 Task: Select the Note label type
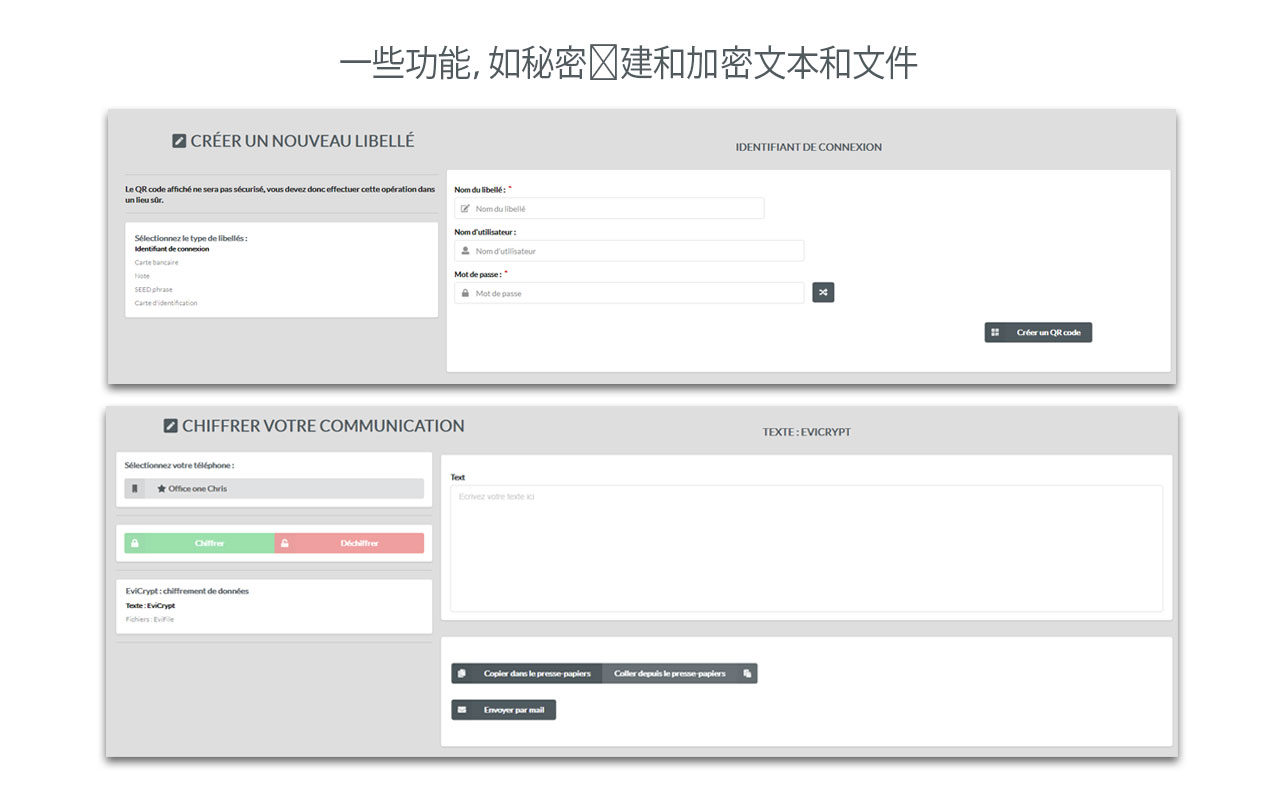tap(144, 275)
